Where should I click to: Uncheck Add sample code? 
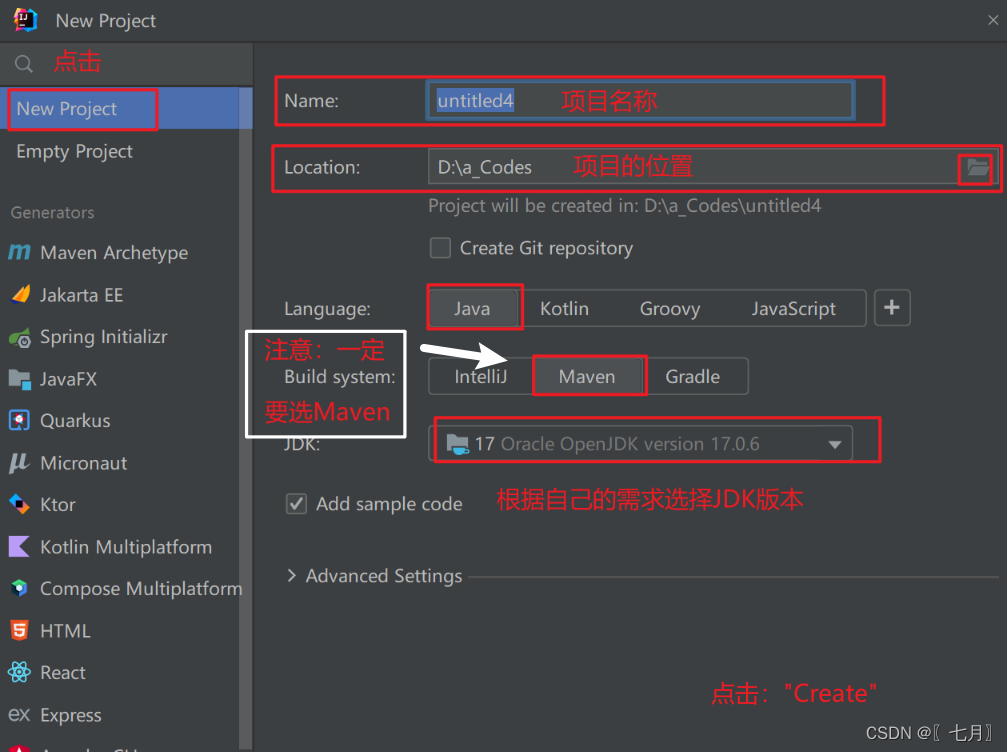[x=296, y=503]
